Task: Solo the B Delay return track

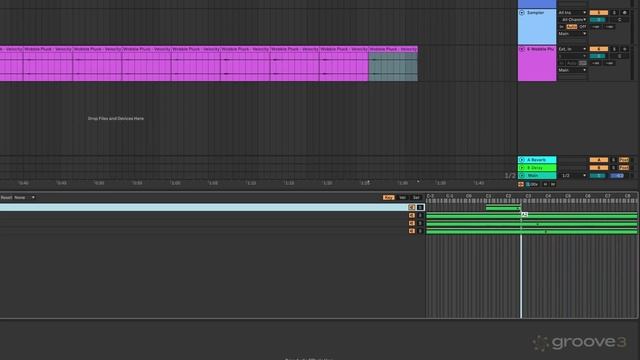Action: pos(613,168)
